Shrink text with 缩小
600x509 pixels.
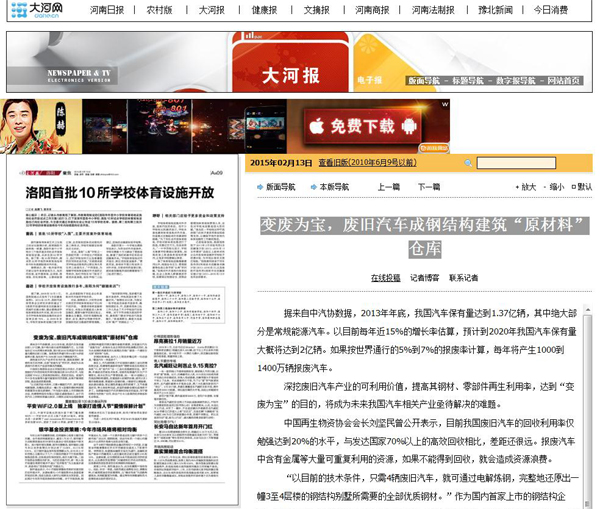tap(556, 187)
